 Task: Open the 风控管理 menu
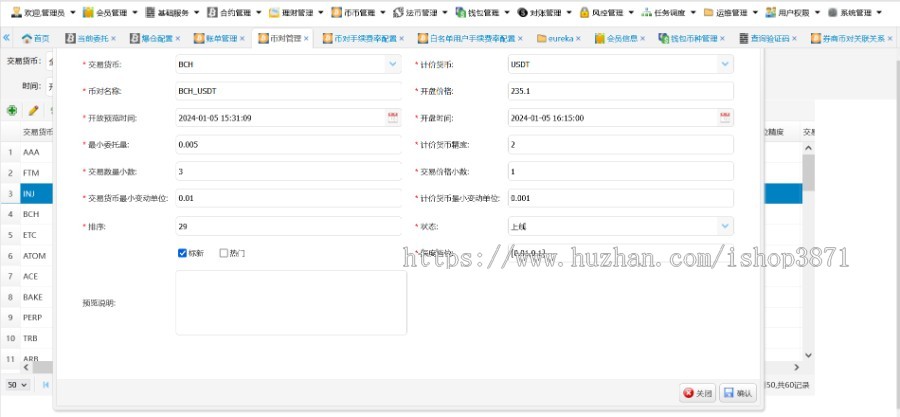[607, 12]
